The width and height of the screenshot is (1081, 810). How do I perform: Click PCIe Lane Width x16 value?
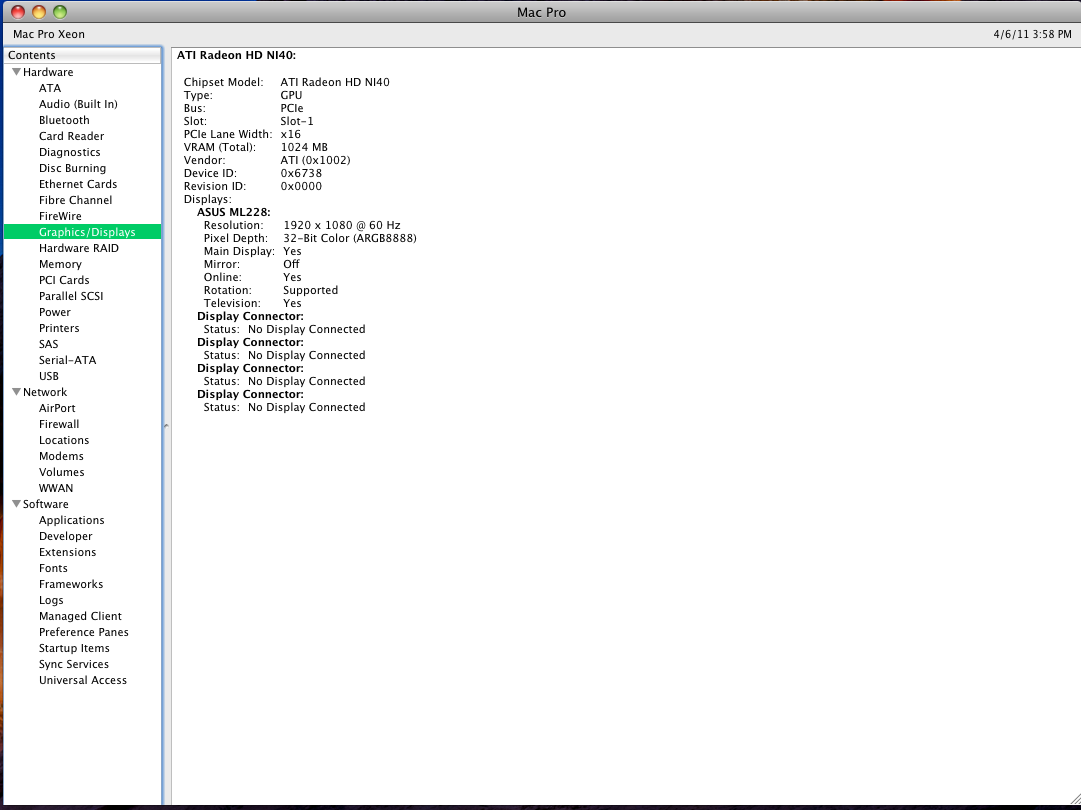coord(291,134)
